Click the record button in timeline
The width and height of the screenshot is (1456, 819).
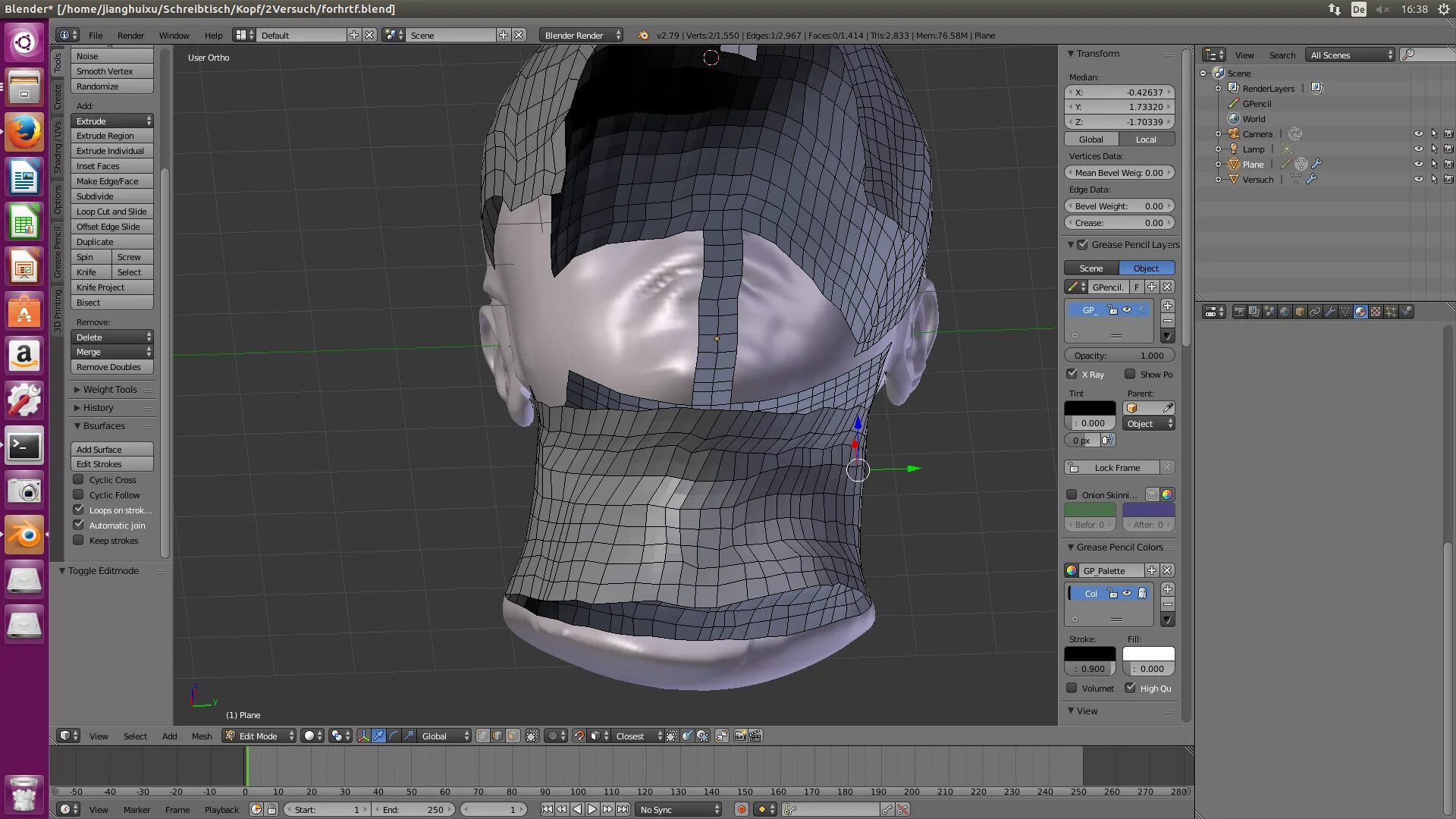(741, 809)
